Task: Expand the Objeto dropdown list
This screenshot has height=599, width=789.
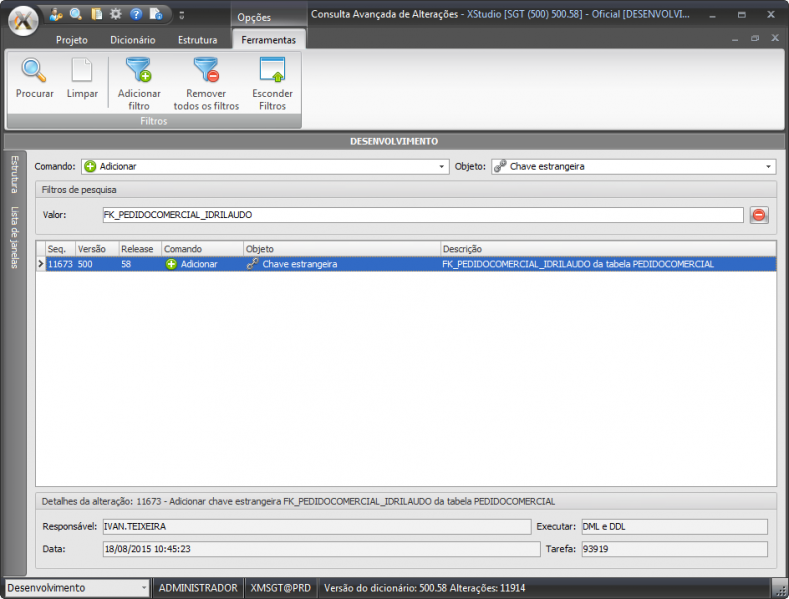Action: pos(768,167)
